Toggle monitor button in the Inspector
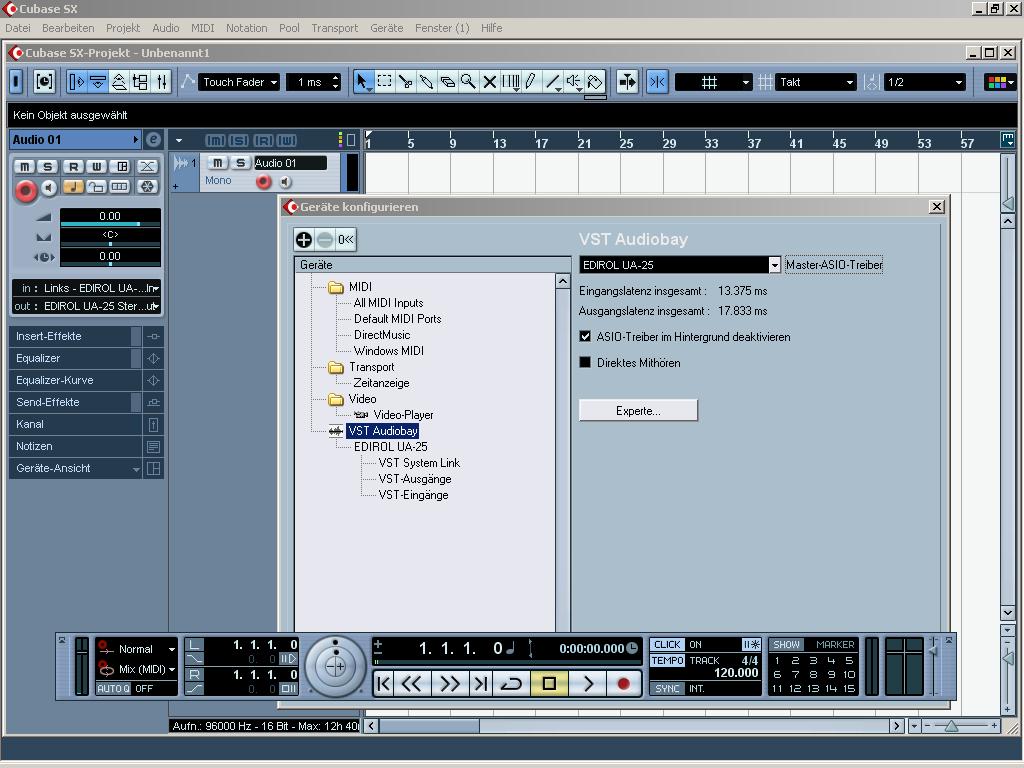Viewport: 1024px width, 768px height. 50,188
